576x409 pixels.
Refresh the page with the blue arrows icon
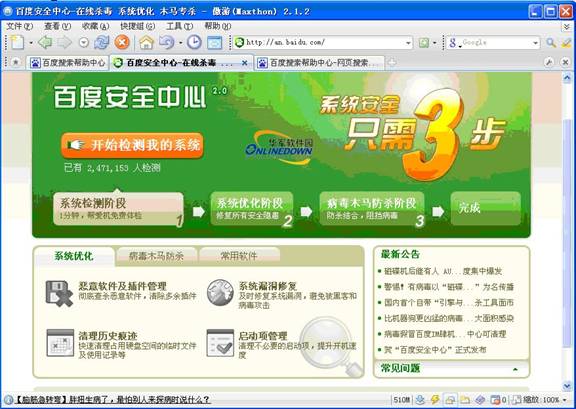pyautogui.click(x=101, y=42)
